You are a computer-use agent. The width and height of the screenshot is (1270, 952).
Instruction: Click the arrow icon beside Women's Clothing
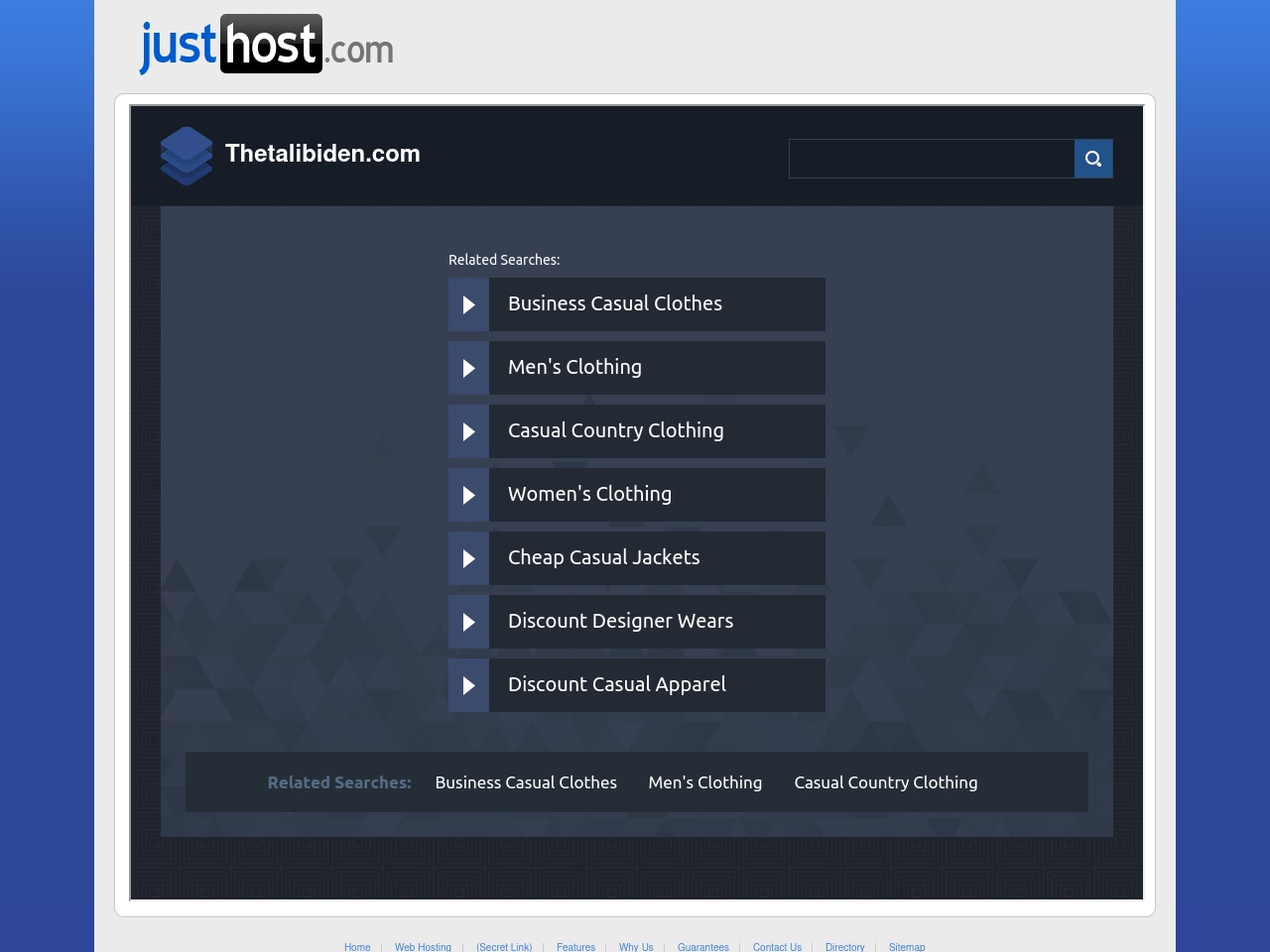468,495
